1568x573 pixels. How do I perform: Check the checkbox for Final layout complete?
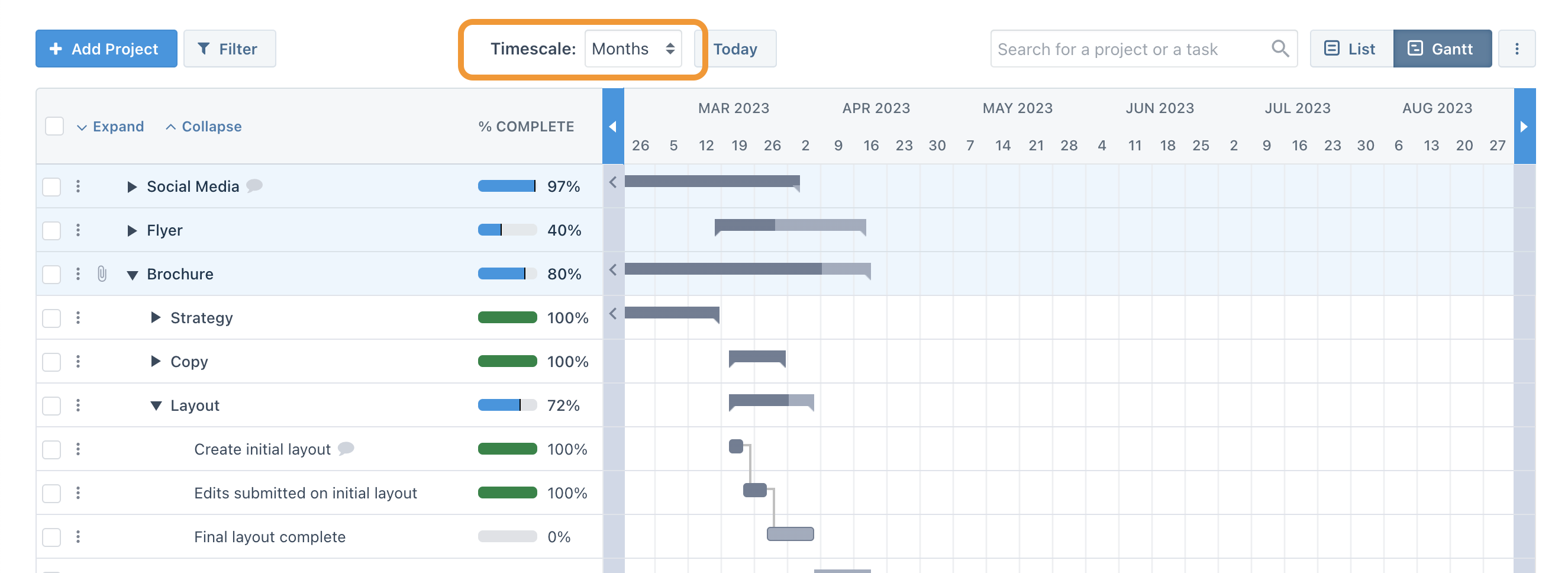(x=51, y=537)
